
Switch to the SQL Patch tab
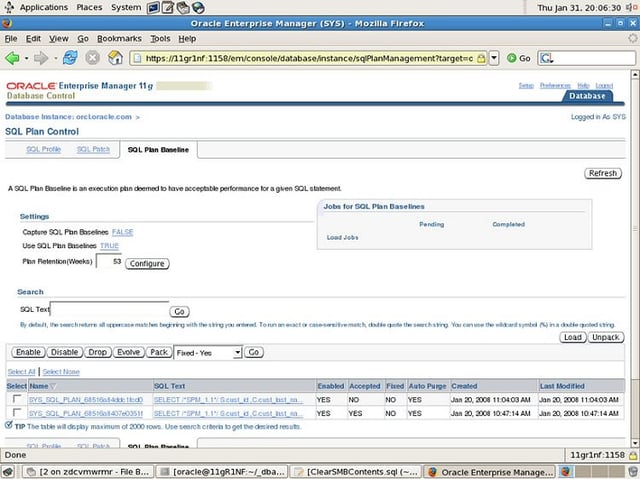click(x=93, y=149)
